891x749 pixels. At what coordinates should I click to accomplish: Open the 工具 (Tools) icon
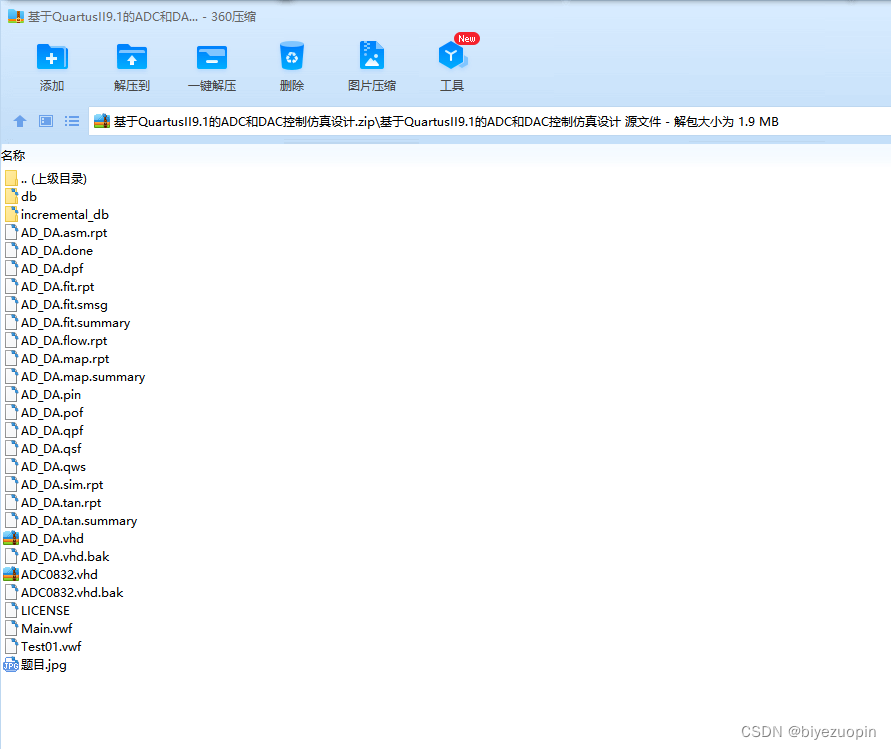(x=452, y=56)
